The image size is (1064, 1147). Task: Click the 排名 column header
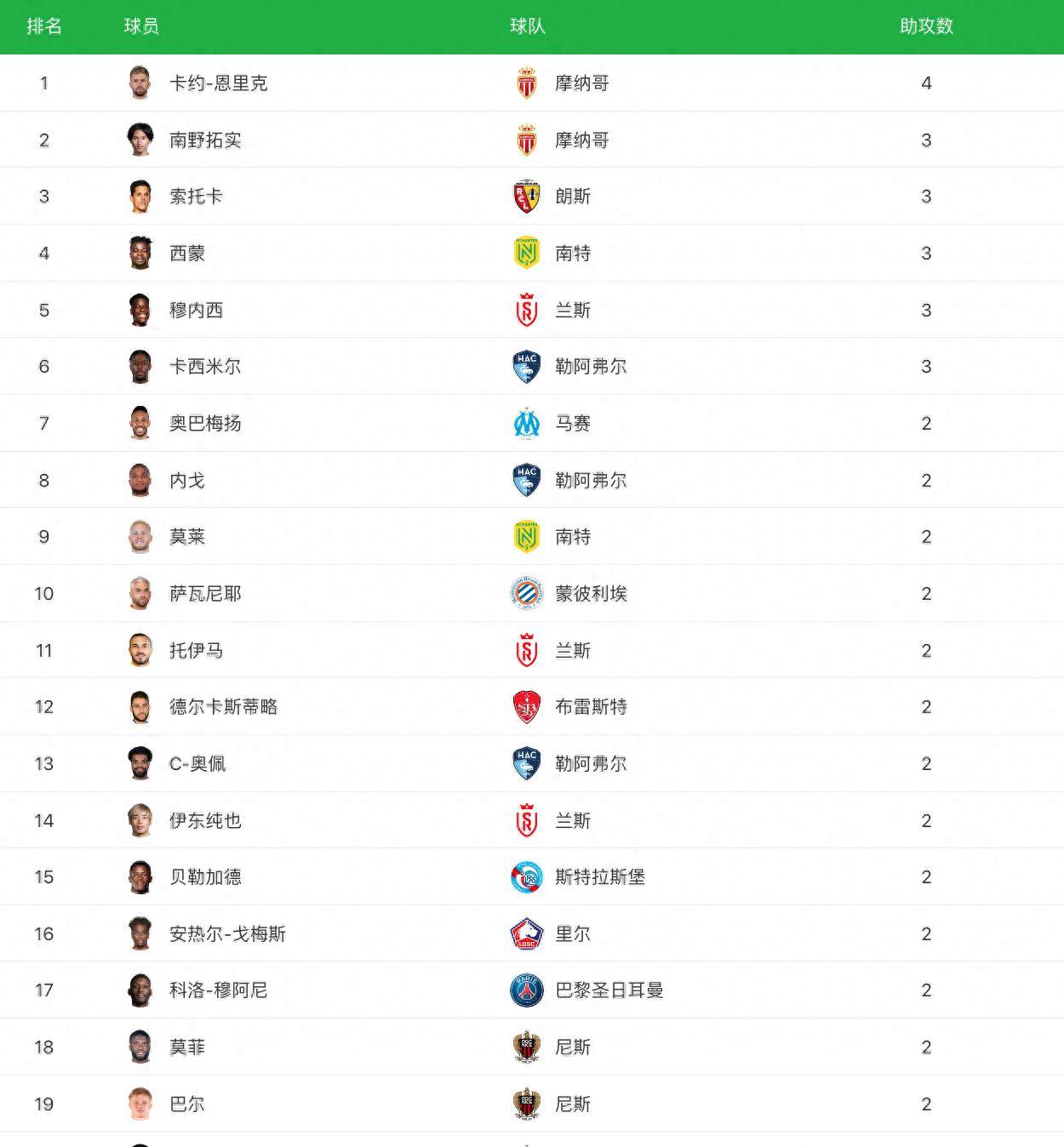(x=44, y=26)
